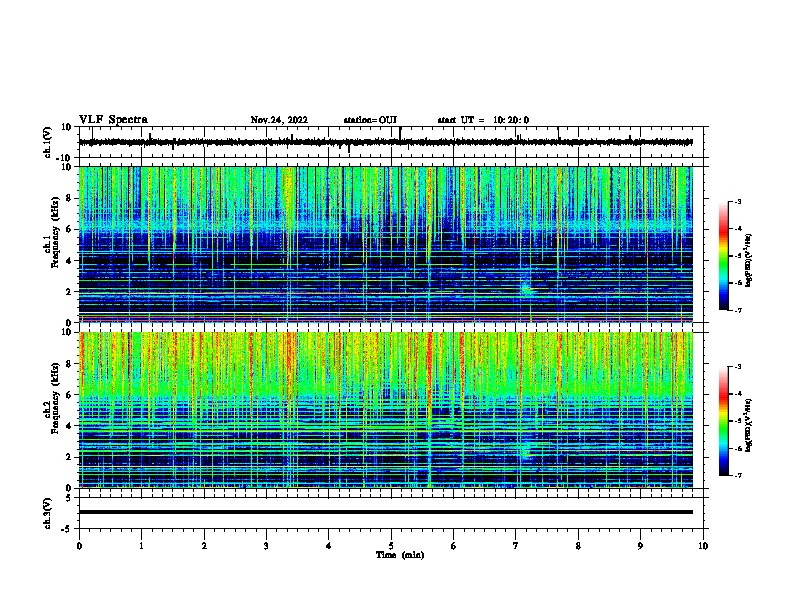
Task: Click the ch.1 spectrogram colorbar
Action: (724, 256)
